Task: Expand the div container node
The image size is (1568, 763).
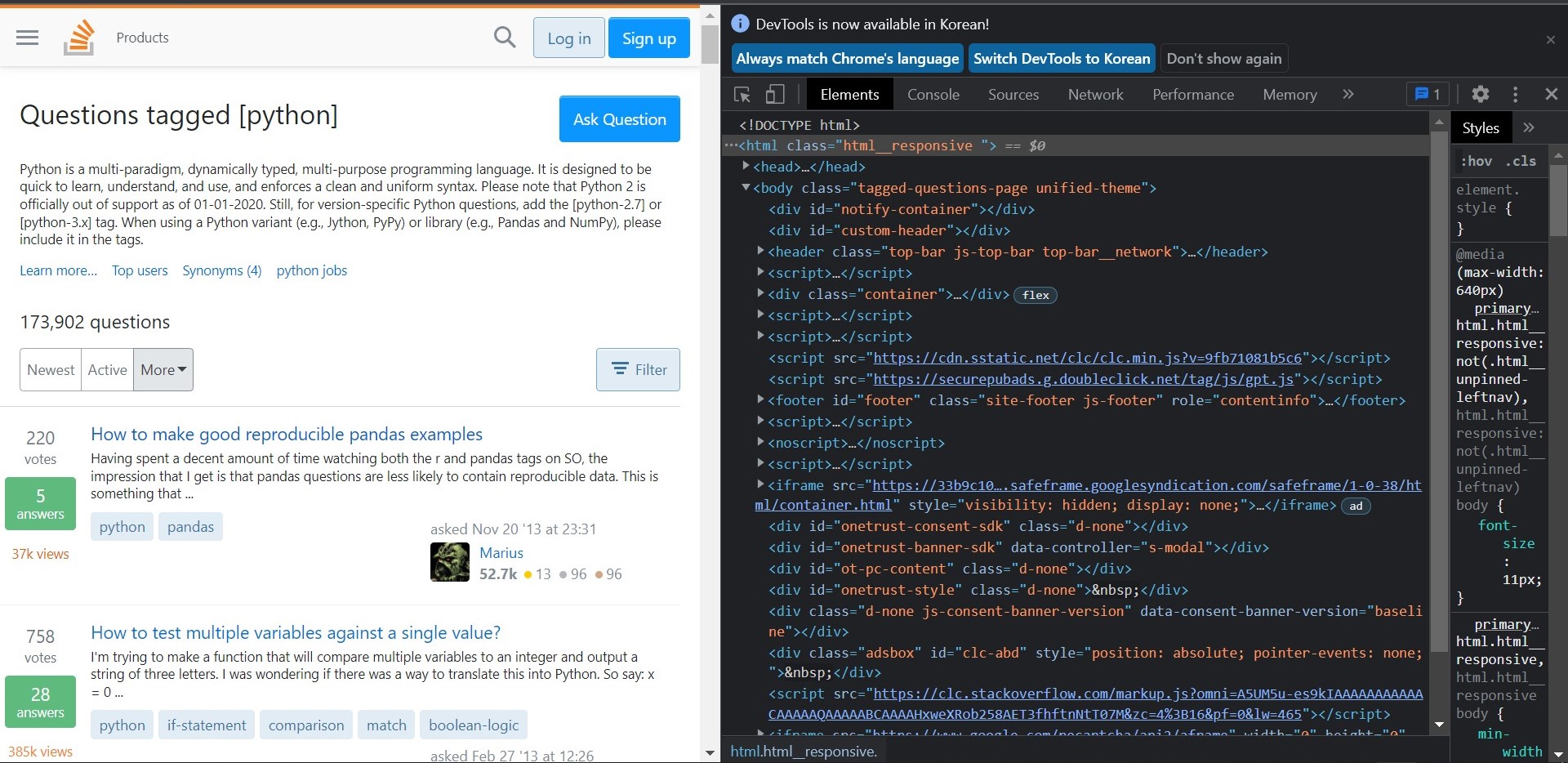Action: [760, 293]
